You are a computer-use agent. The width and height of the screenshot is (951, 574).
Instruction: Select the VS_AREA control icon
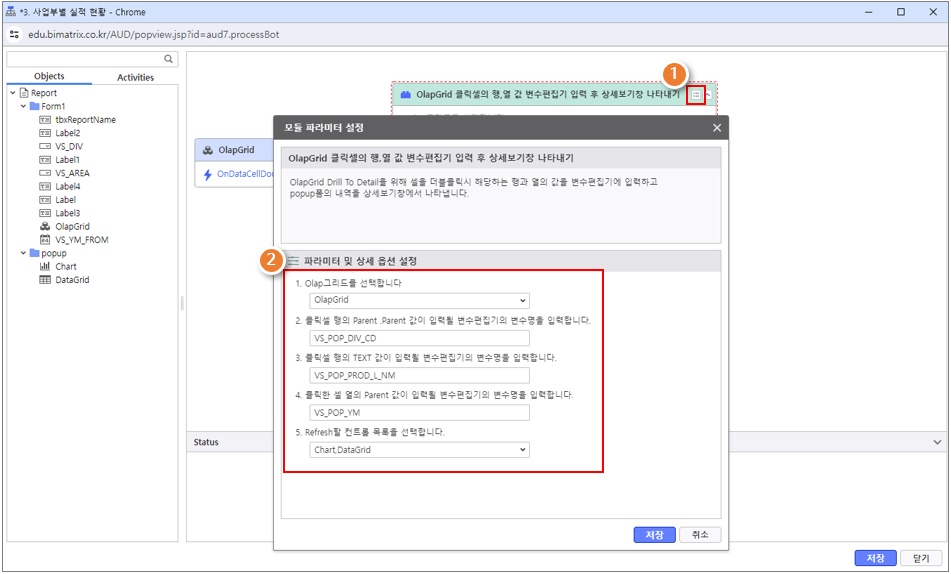(45, 173)
